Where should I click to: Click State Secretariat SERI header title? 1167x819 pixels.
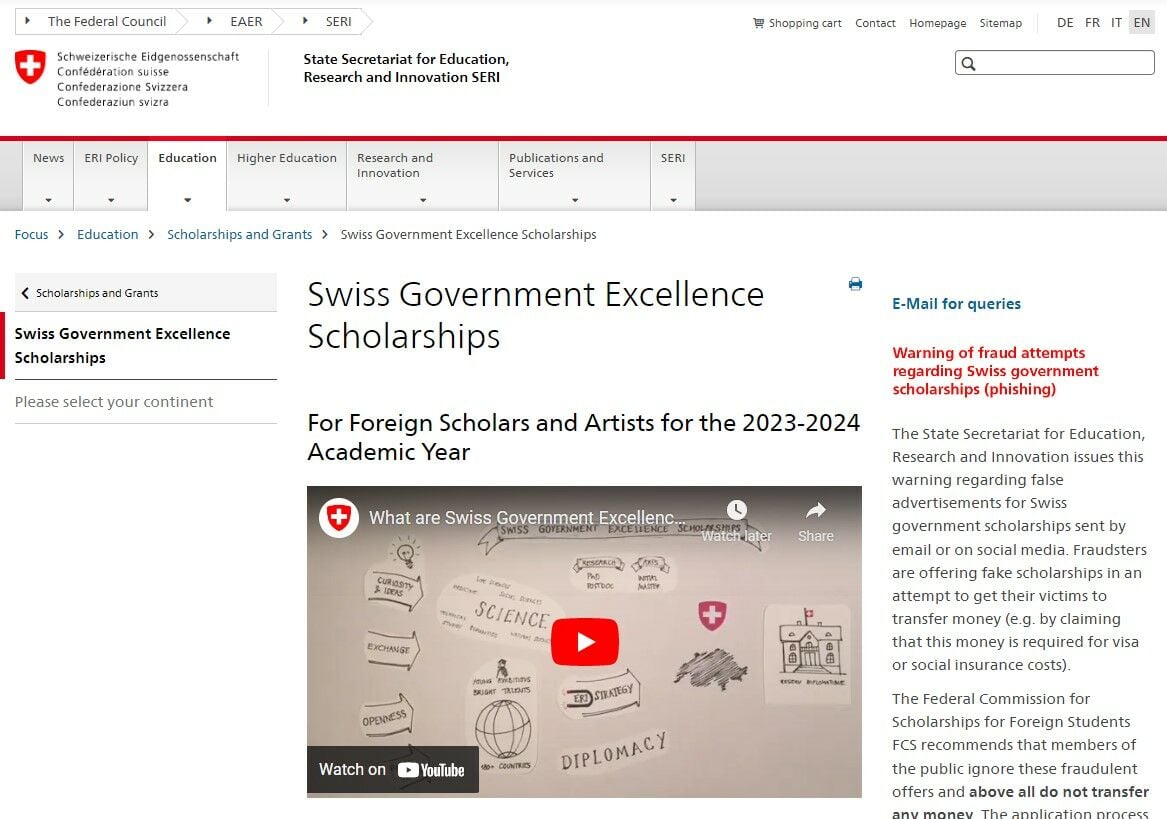(406, 68)
